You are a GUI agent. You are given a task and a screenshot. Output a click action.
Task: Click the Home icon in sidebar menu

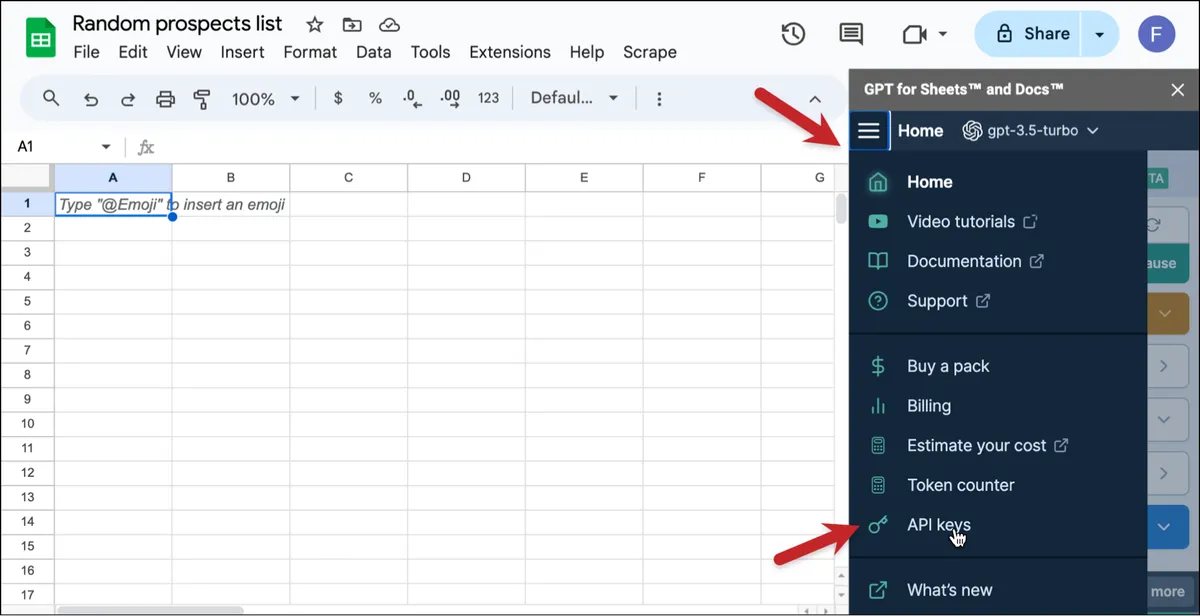pyautogui.click(x=878, y=182)
